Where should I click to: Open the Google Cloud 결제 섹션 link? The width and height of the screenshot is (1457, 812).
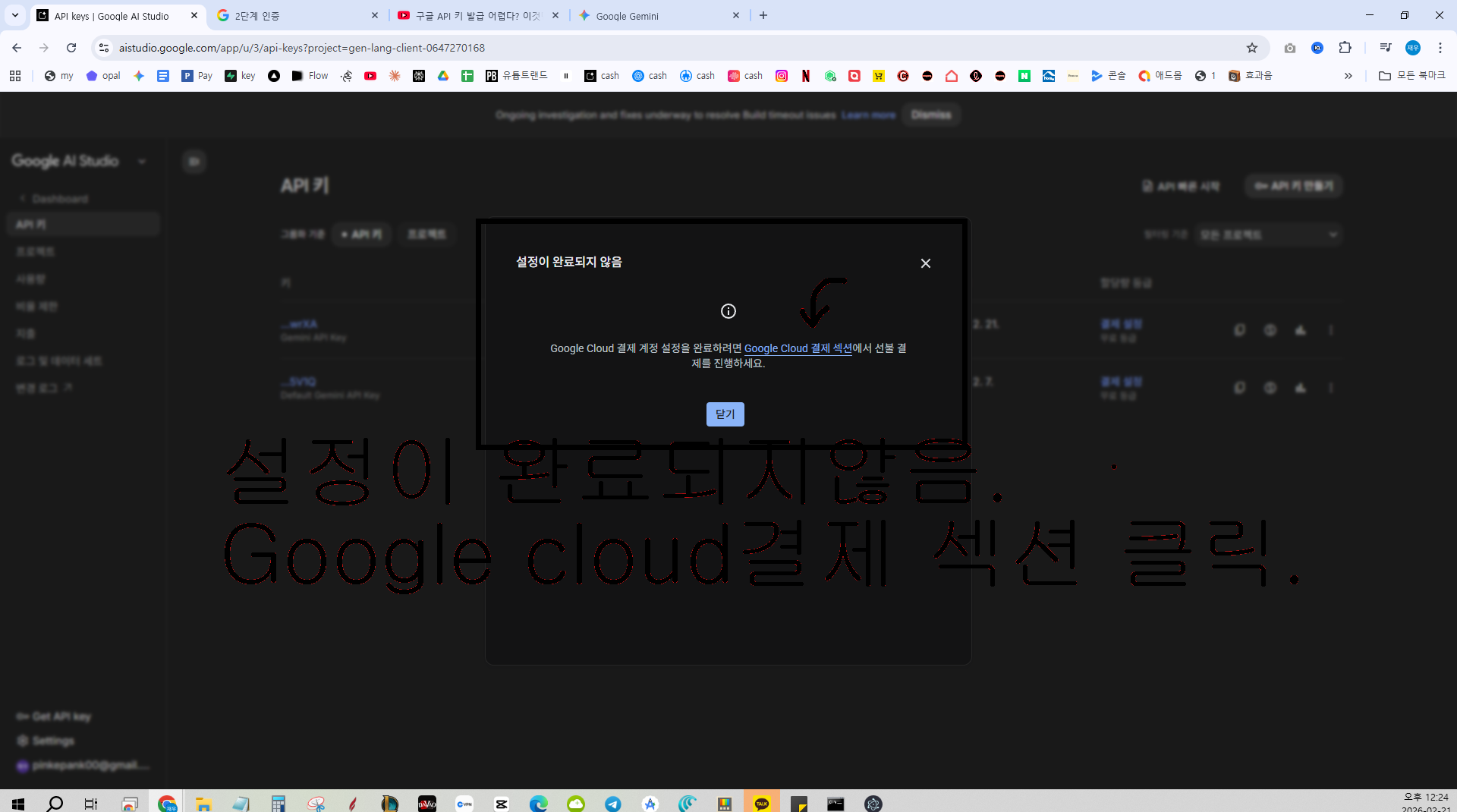pyautogui.click(x=798, y=348)
